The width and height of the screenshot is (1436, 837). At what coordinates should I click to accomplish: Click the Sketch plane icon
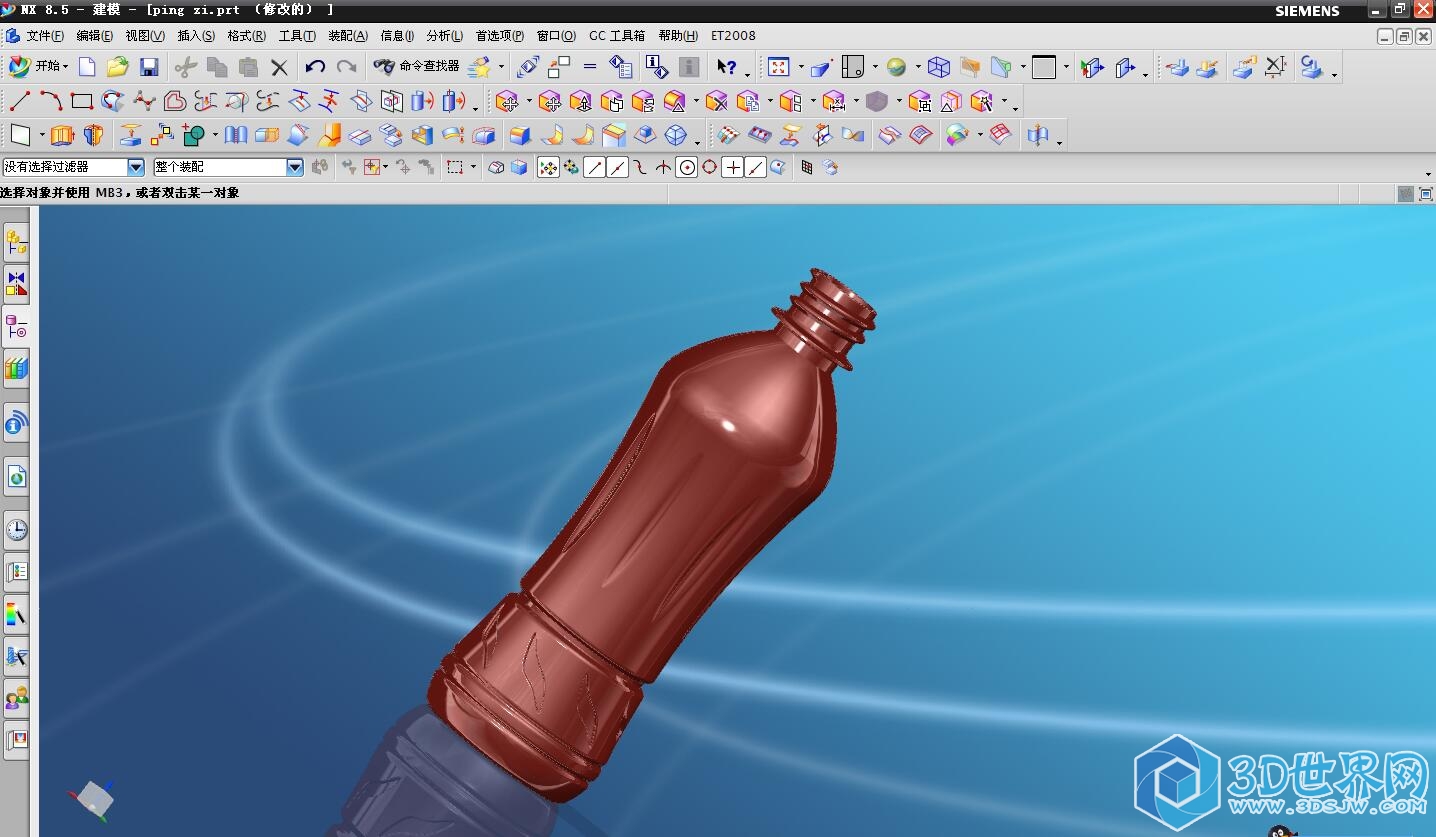[x=20, y=134]
